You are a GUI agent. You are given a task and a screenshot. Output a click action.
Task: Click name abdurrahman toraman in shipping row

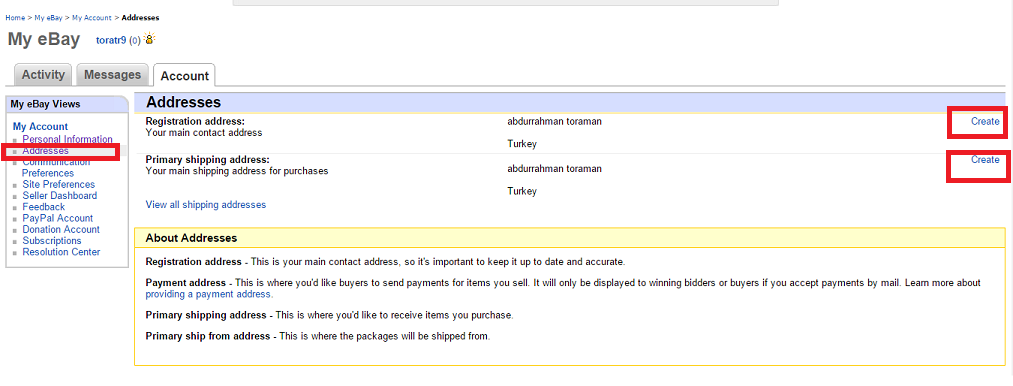[x=554, y=169]
